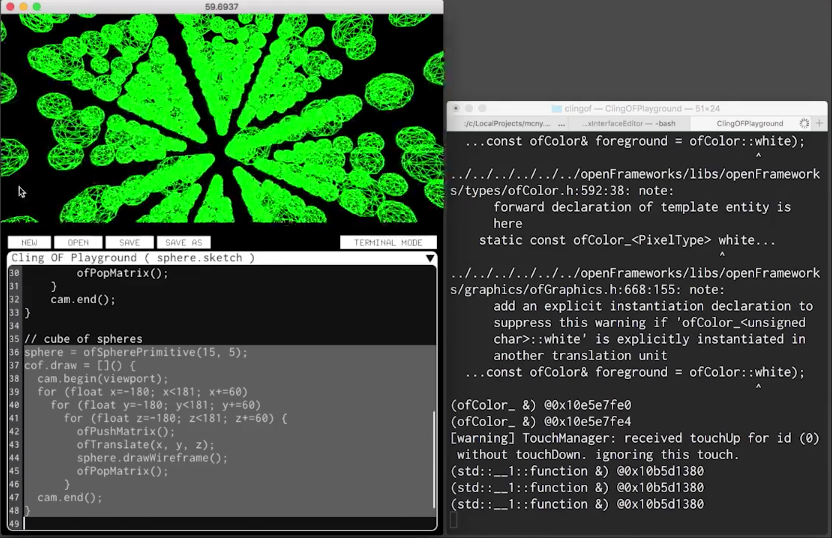The image size is (832, 538).
Task: Click the OPEN button
Action: pyautogui.click(x=78, y=242)
